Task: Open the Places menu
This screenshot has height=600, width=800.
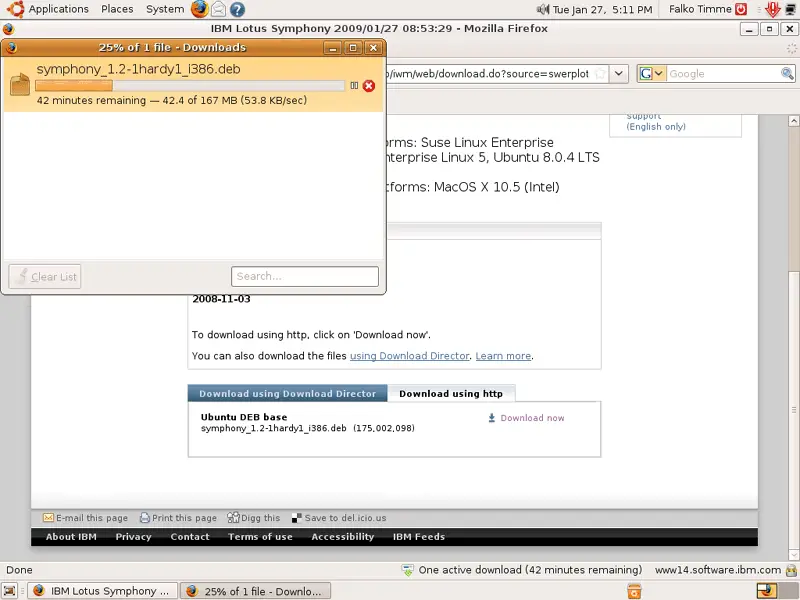Action: pos(117,9)
